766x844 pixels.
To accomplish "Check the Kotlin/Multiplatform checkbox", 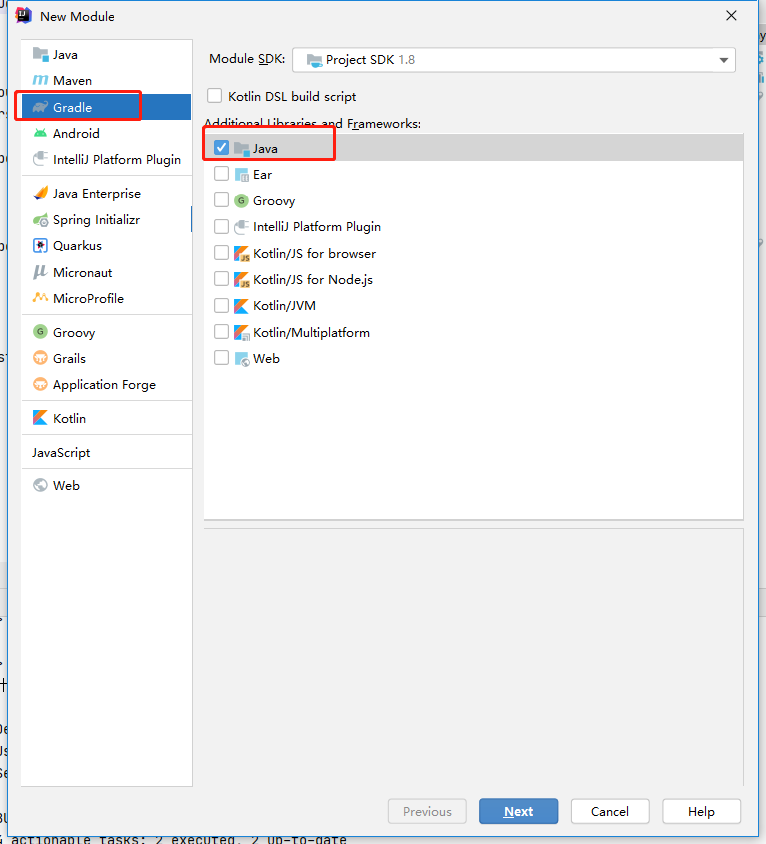I will pyautogui.click(x=221, y=332).
